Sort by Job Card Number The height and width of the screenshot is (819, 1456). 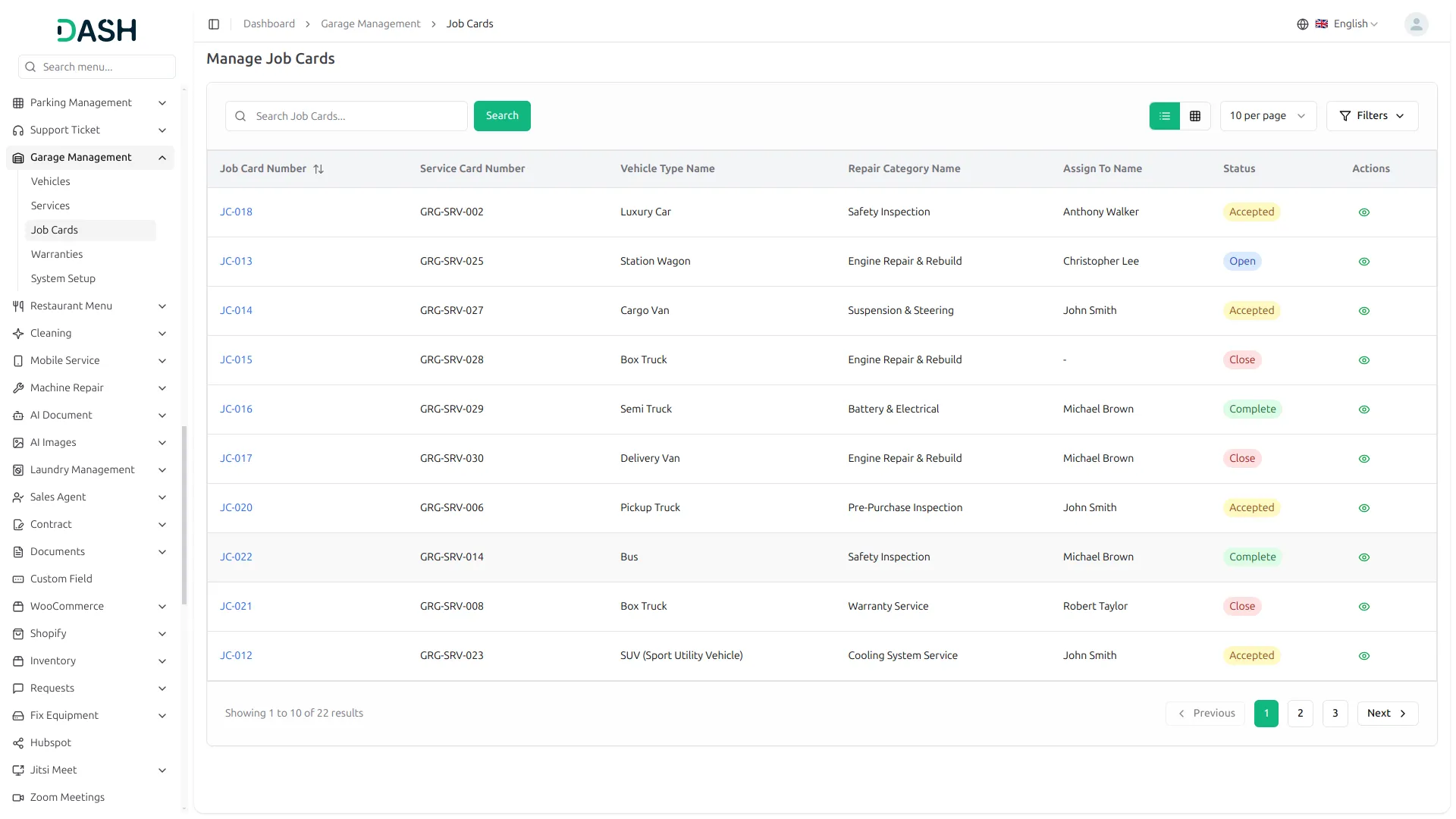(x=318, y=169)
